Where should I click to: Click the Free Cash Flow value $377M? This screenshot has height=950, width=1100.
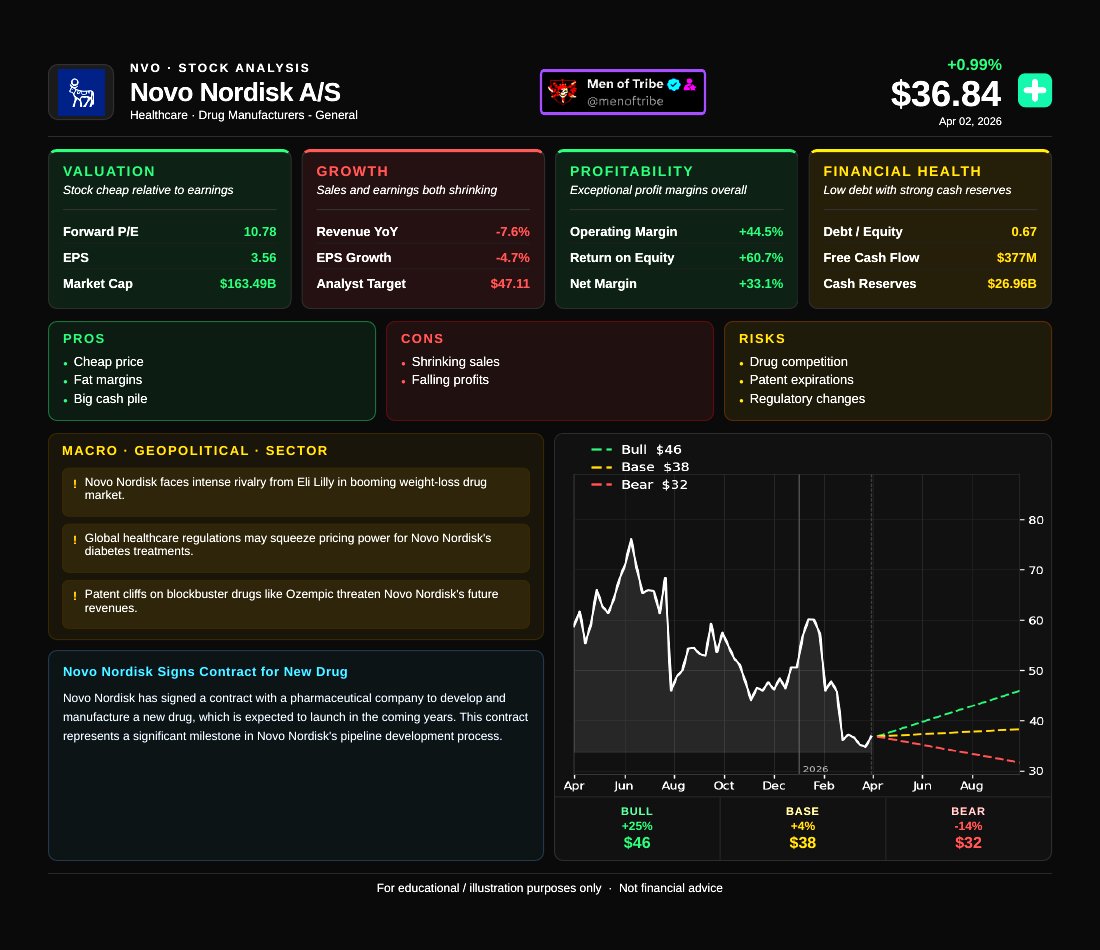[x=1017, y=257]
